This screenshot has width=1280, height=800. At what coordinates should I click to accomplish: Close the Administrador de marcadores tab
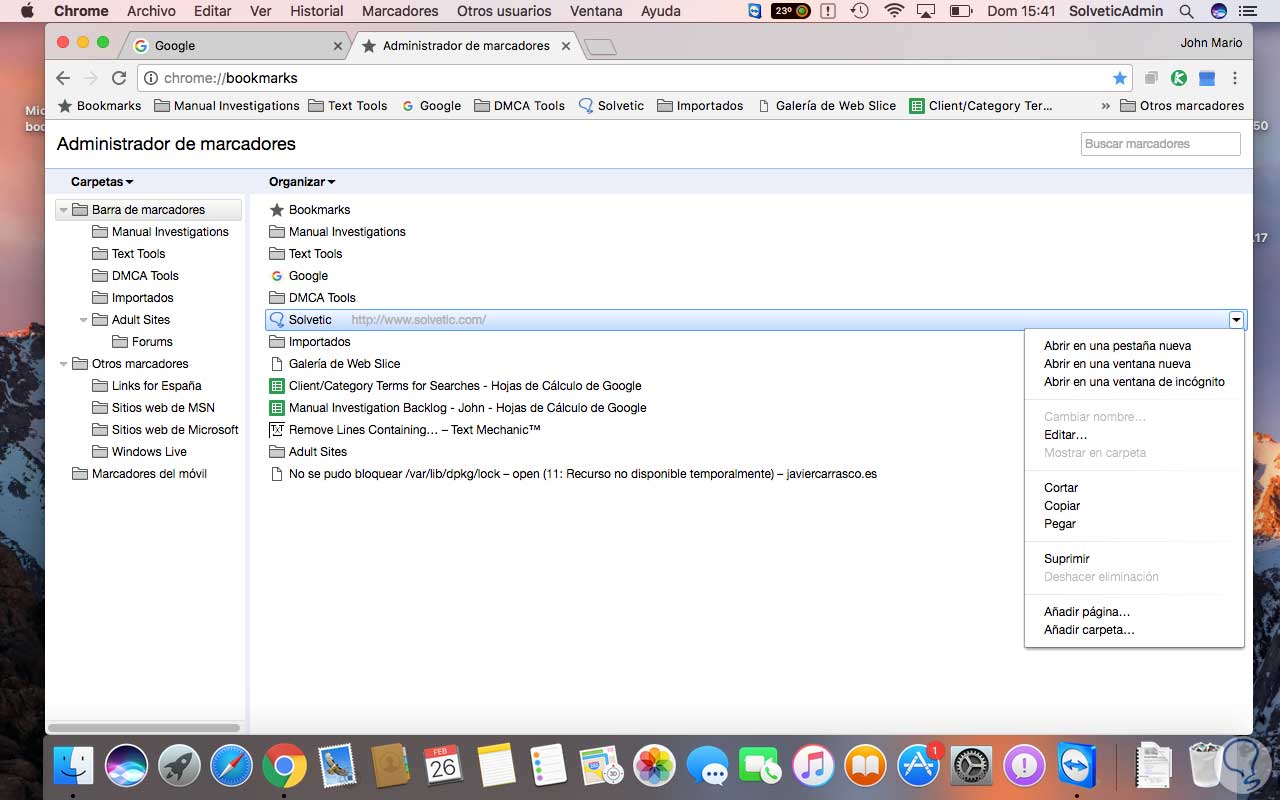point(566,46)
